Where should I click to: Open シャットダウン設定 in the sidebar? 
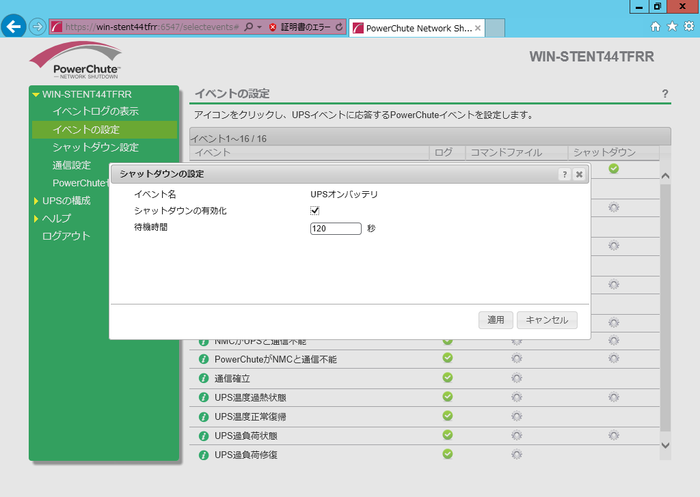[96, 147]
